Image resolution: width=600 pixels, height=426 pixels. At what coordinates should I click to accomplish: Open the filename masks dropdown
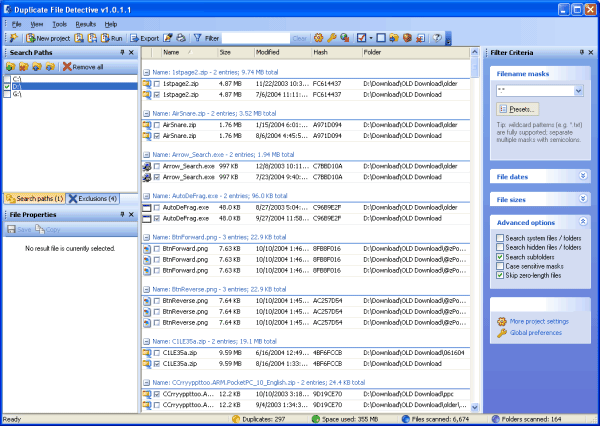(577, 91)
